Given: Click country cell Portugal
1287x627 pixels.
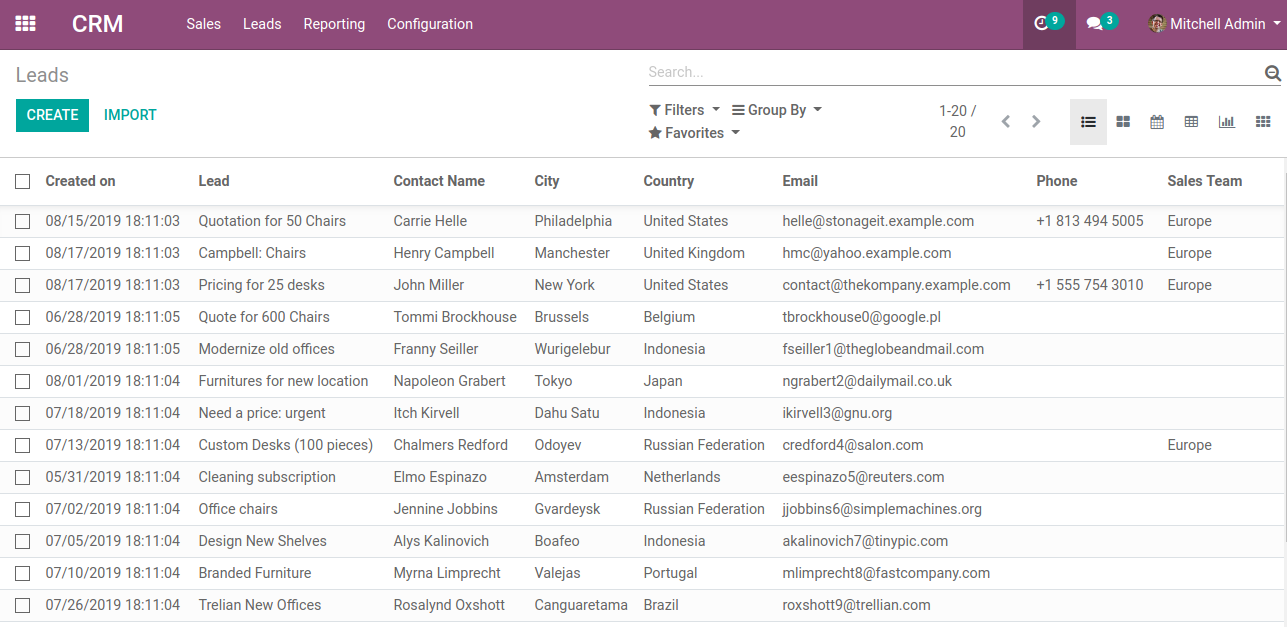Looking at the screenshot, I should tap(670, 573).
